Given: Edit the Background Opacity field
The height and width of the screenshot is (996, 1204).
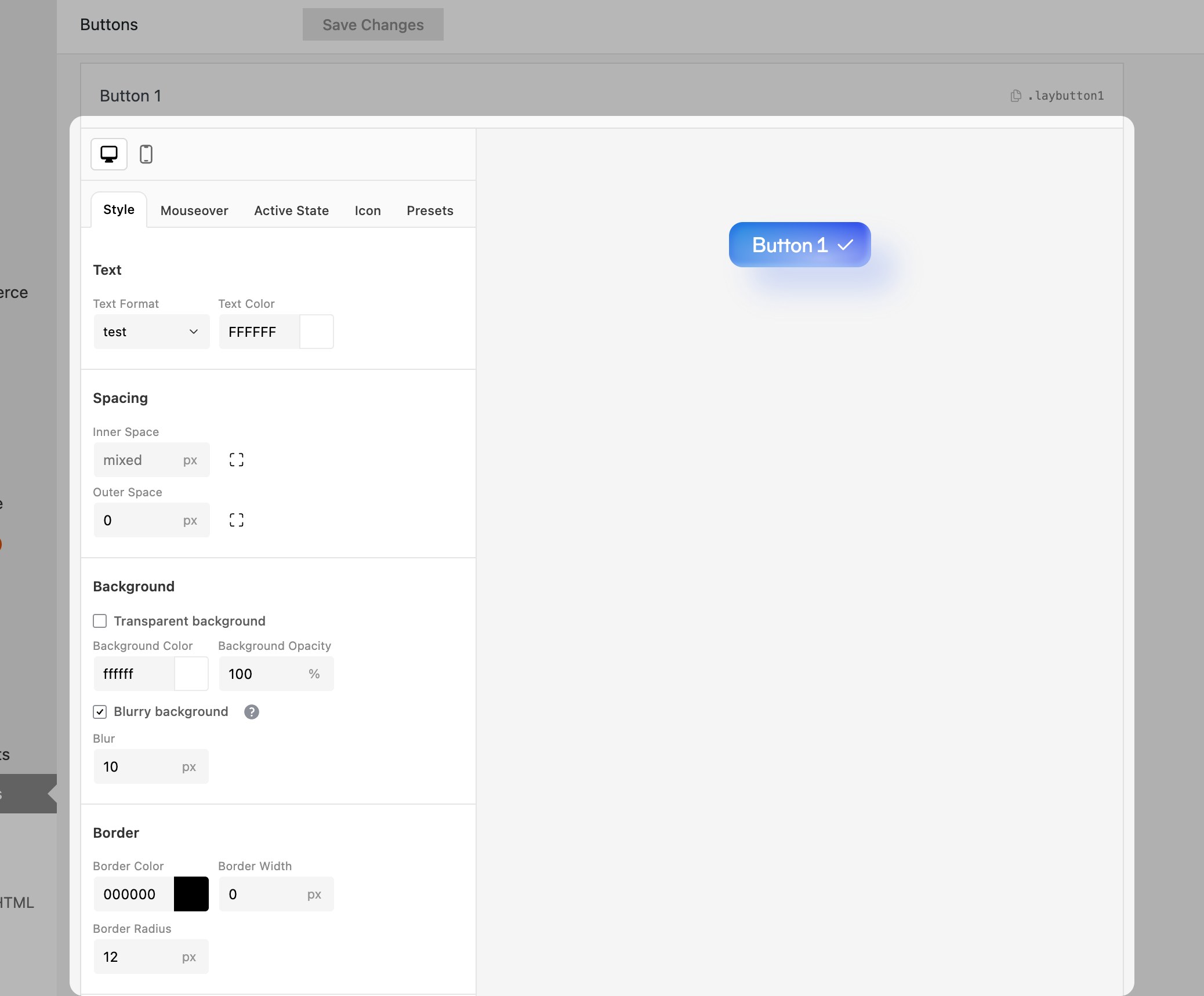Looking at the screenshot, I should (x=276, y=674).
